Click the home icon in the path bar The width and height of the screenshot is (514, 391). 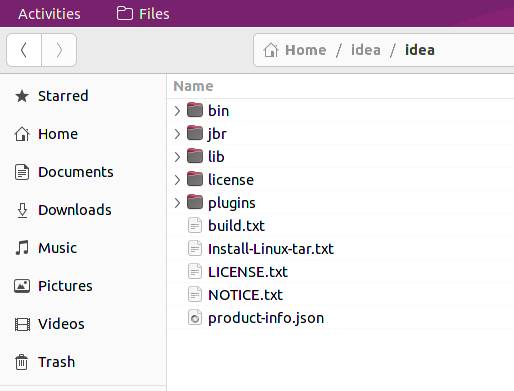coord(271,50)
